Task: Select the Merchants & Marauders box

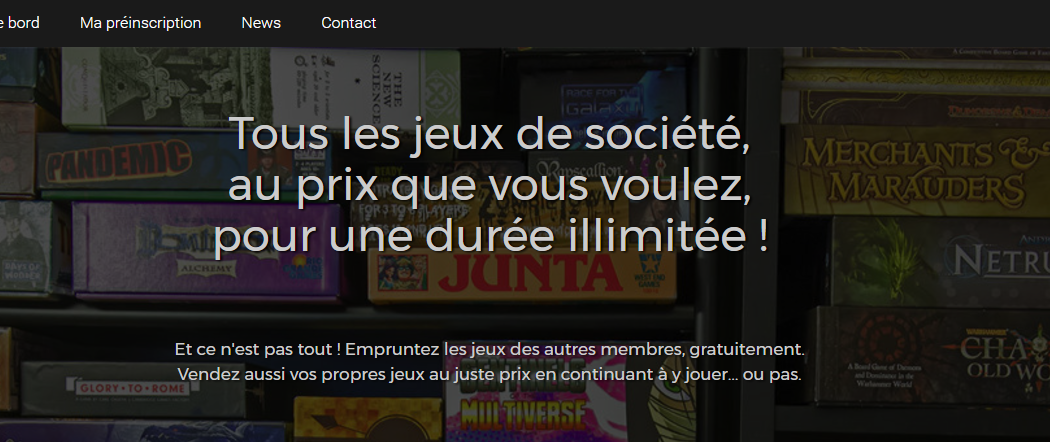Action: pyautogui.click(x=917, y=170)
